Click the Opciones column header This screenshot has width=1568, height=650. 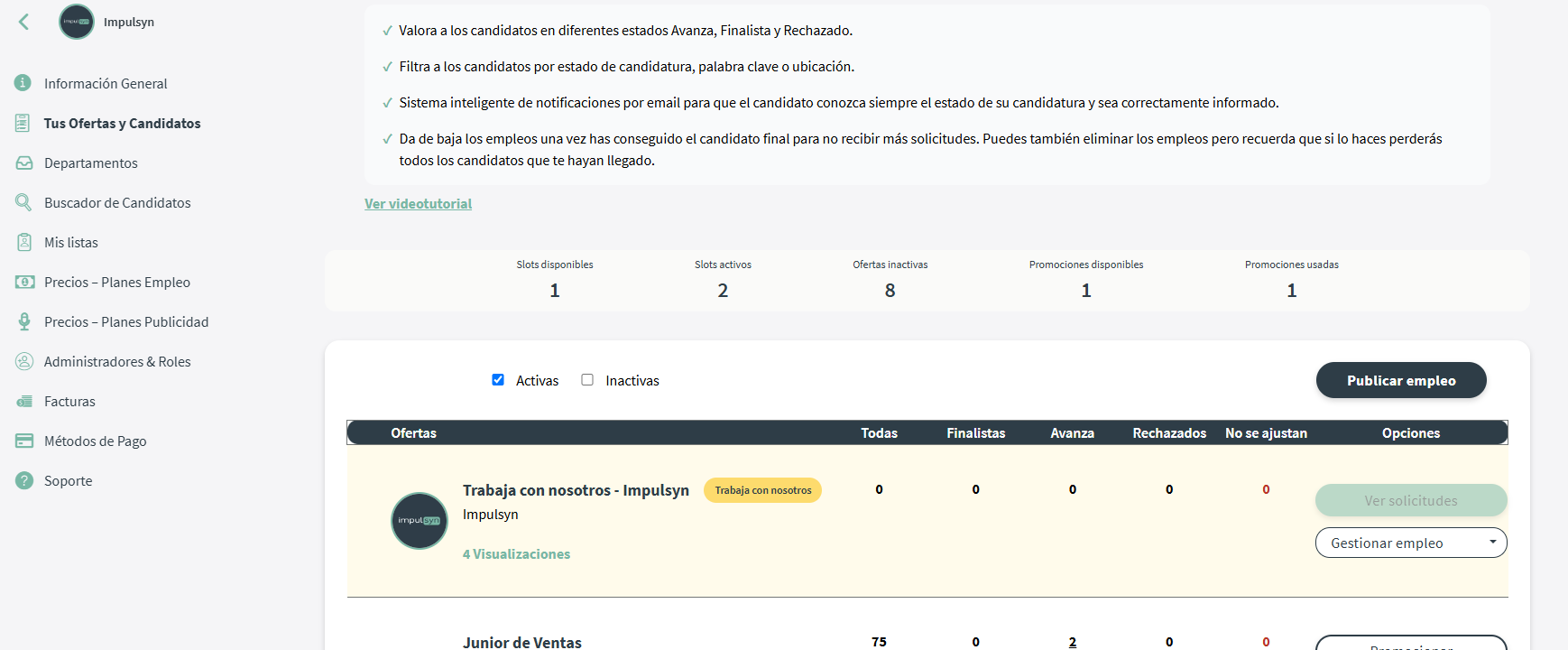[x=1411, y=432]
